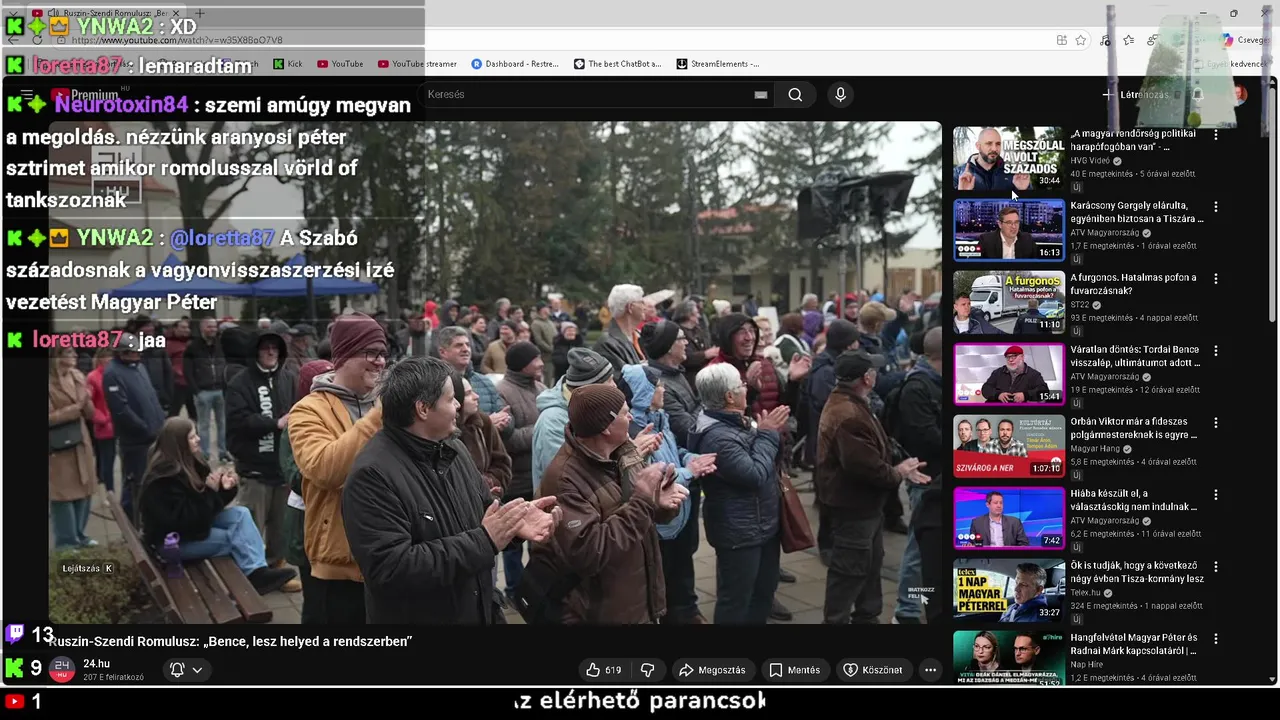The width and height of the screenshot is (1280, 720).
Task: Open the browser favorites list icon
Action: 1128,40
